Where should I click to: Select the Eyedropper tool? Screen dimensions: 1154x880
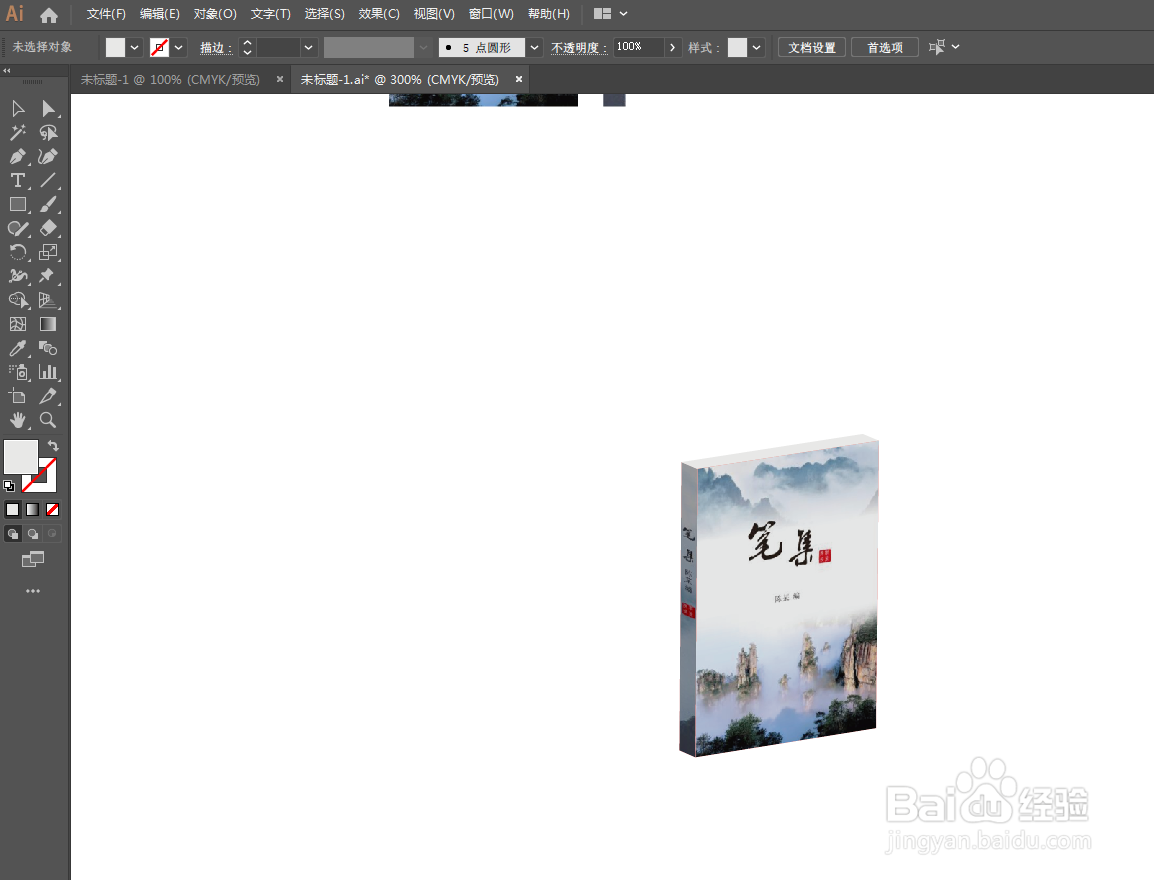pyautogui.click(x=18, y=348)
